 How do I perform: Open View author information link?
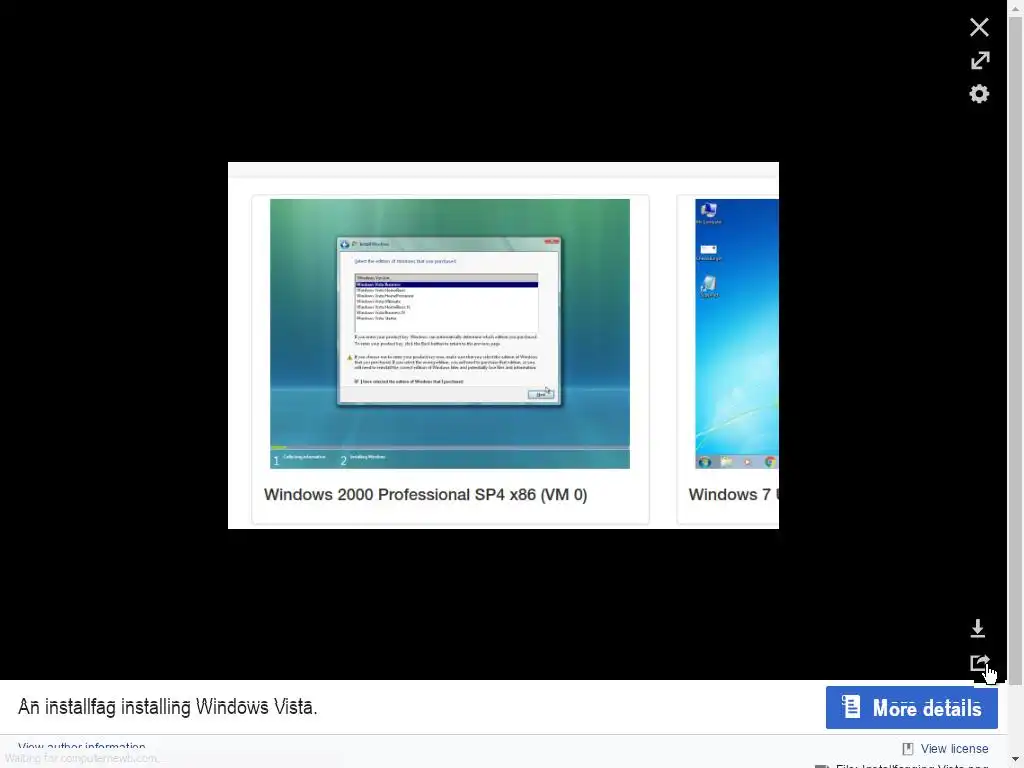point(82,746)
